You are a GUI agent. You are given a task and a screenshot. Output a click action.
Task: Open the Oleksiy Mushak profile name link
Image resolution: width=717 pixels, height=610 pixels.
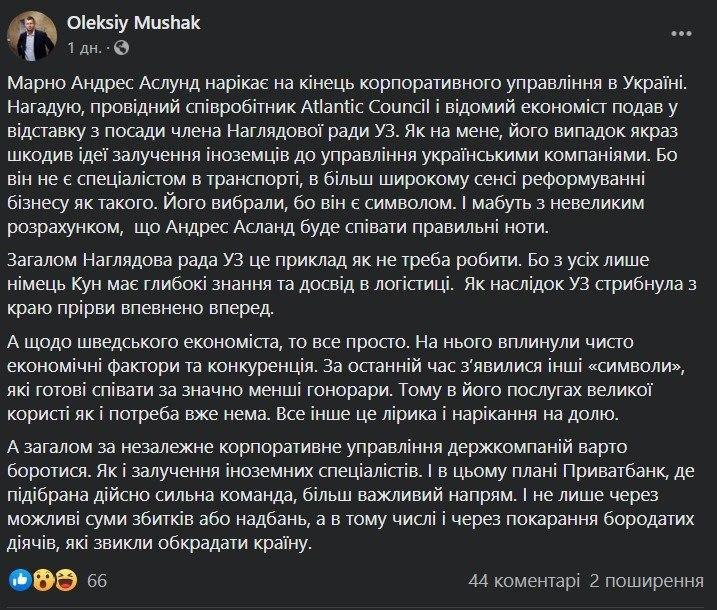pyautogui.click(x=134, y=23)
